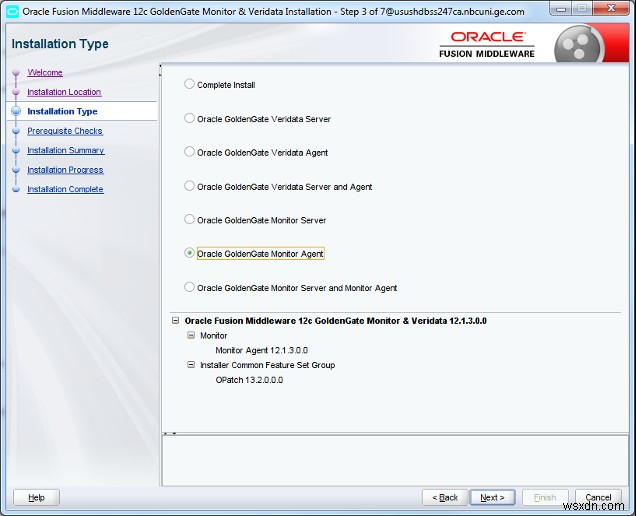Click the installer window title bar icon
Screen dimensions: 636x516
pyautogui.click(x=13, y=11)
